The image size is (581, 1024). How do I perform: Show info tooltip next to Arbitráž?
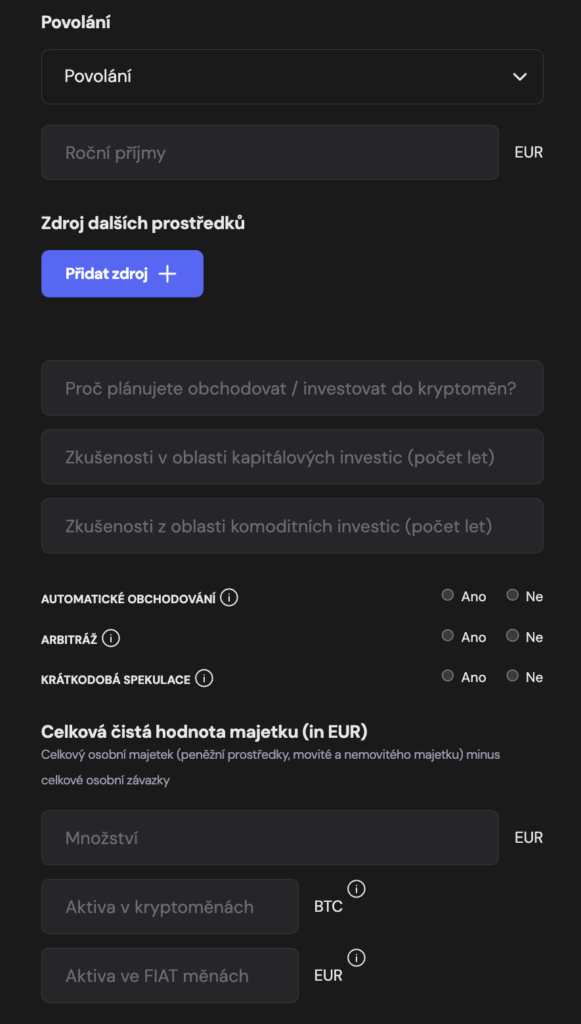coord(111,638)
